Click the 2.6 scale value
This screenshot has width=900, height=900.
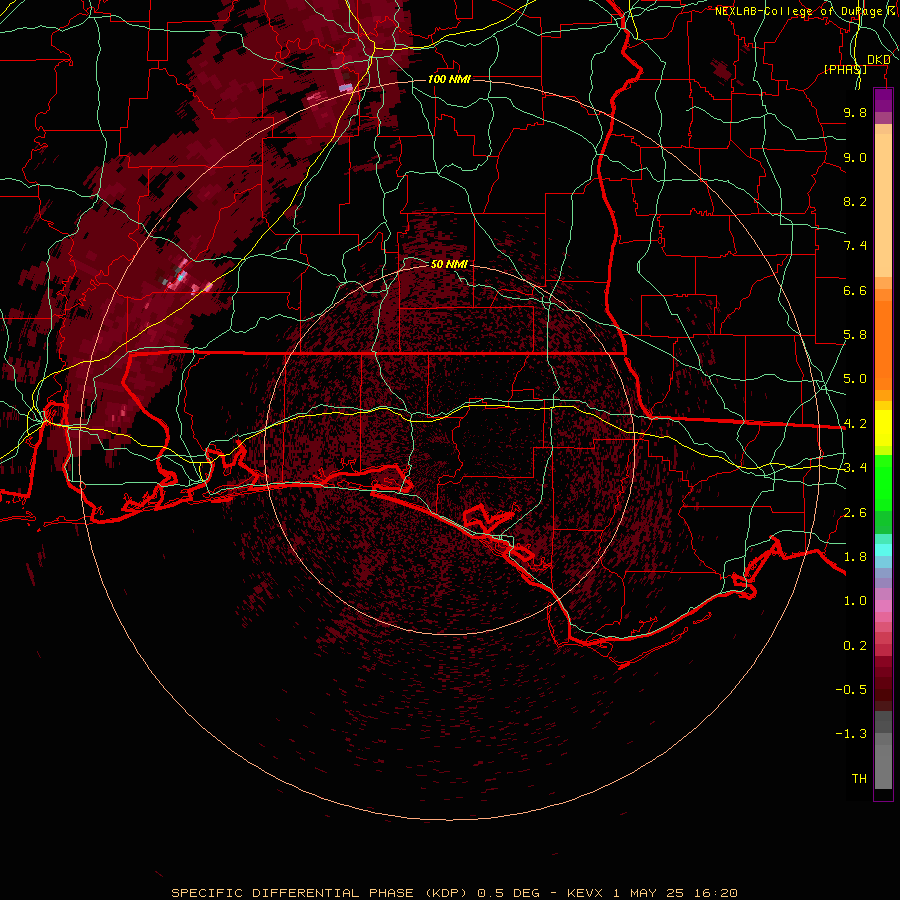pyautogui.click(x=855, y=513)
